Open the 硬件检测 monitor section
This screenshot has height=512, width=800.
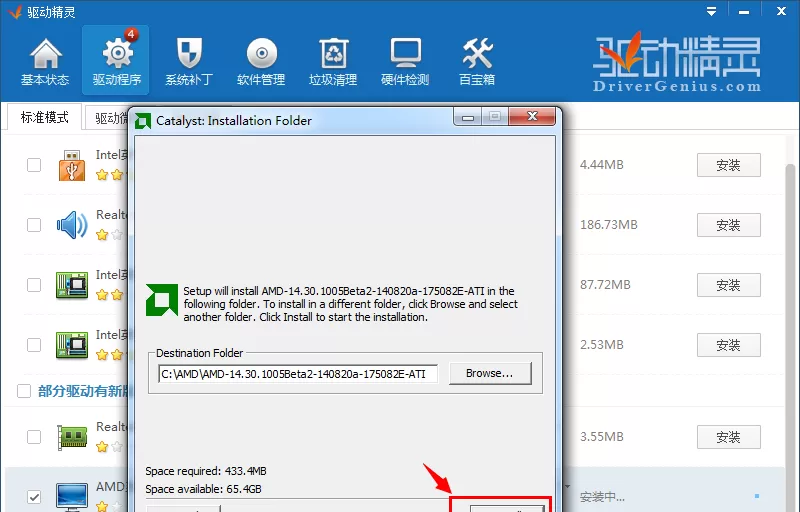tap(405, 61)
